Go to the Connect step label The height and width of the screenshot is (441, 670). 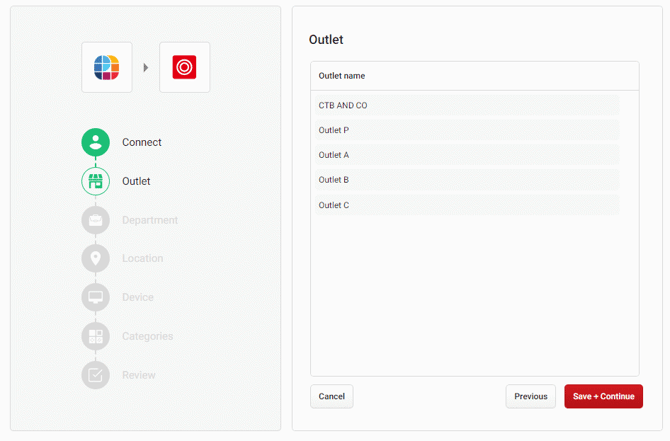(x=141, y=142)
